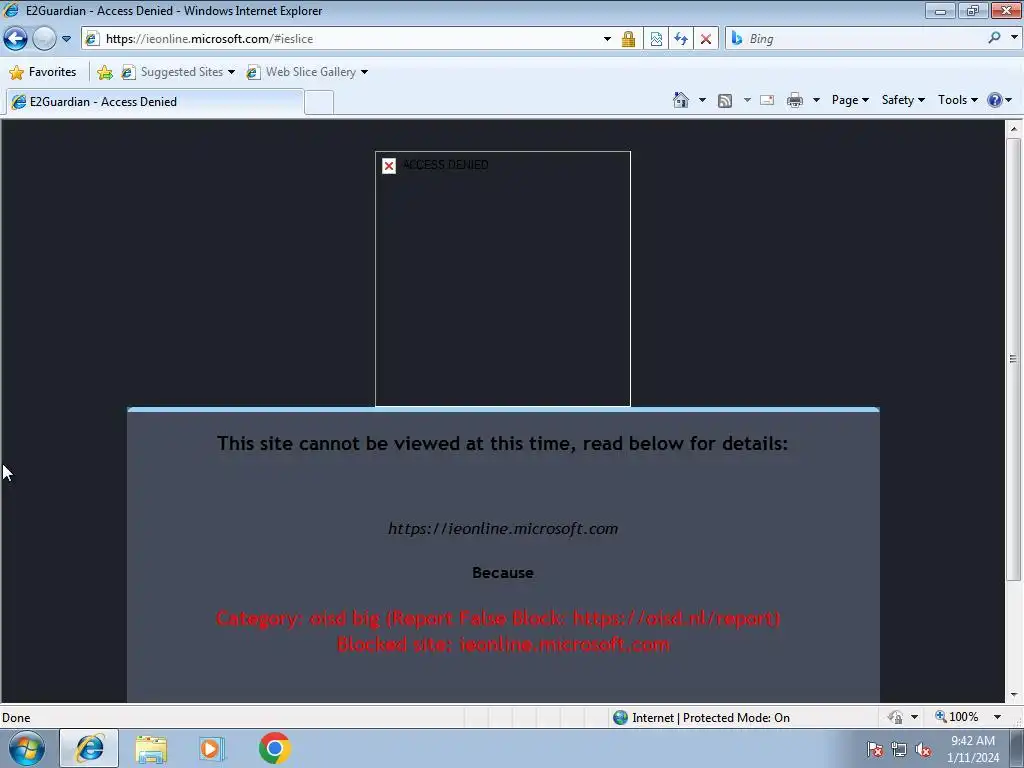Image resolution: width=1024 pixels, height=768 pixels.
Task: Click the search magnifier icon
Action: point(994,38)
